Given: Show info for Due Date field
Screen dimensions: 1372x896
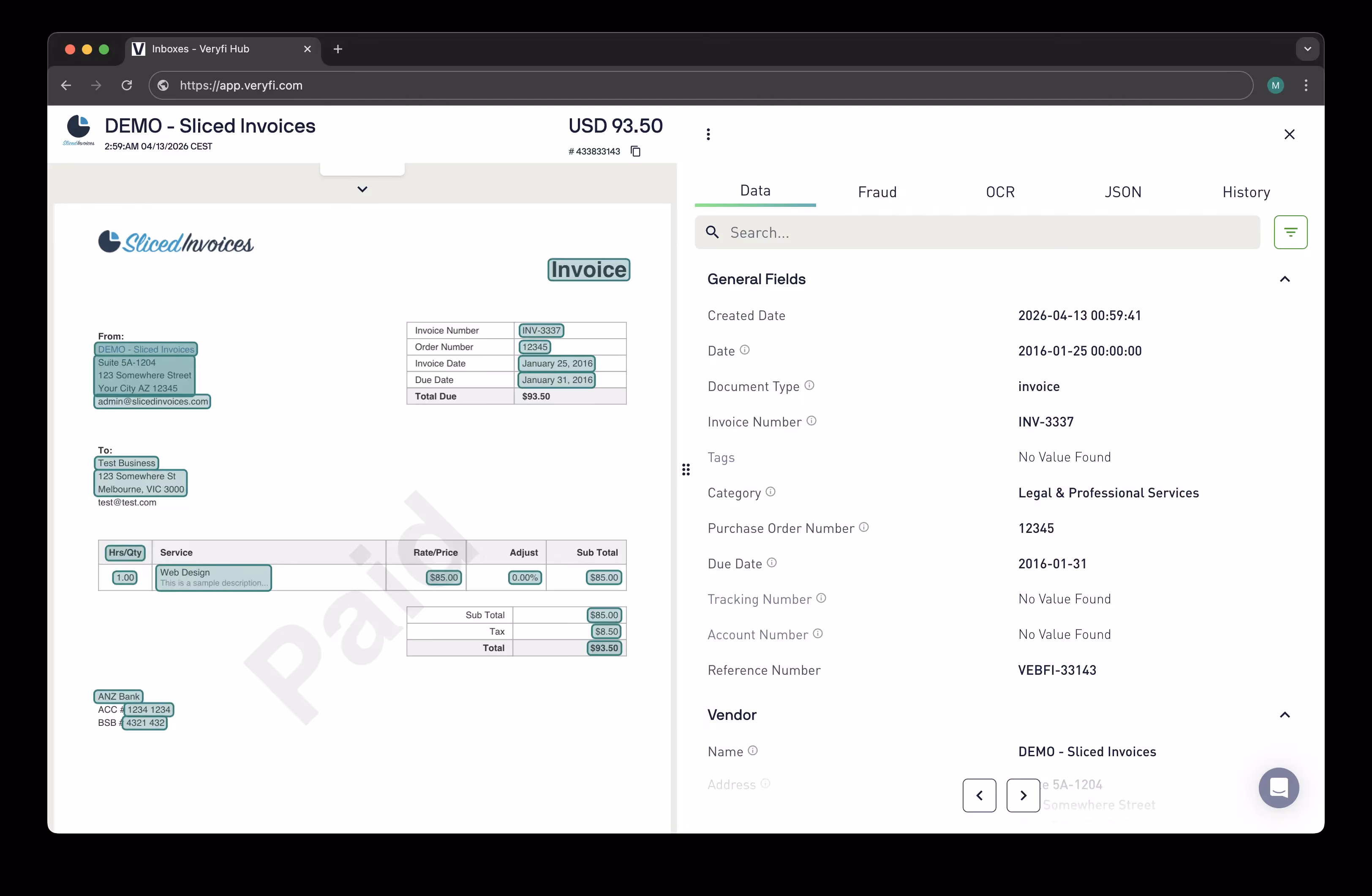Looking at the screenshot, I should [772, 562].
